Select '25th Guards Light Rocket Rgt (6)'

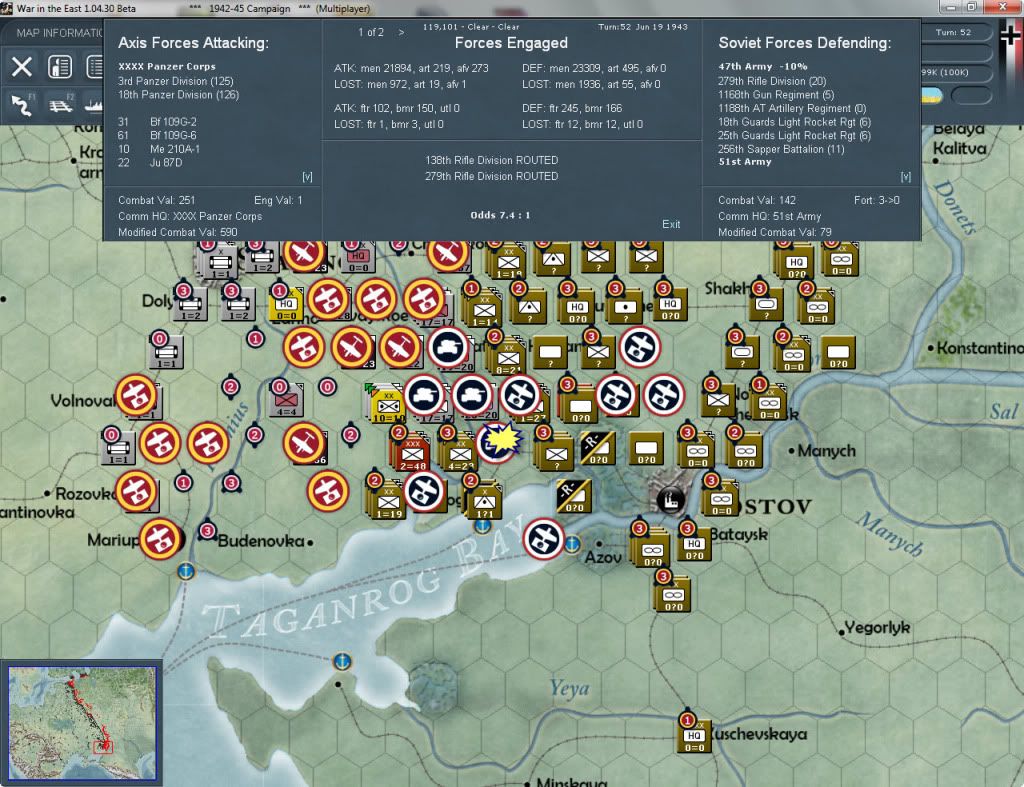click(x=794, y=136)
